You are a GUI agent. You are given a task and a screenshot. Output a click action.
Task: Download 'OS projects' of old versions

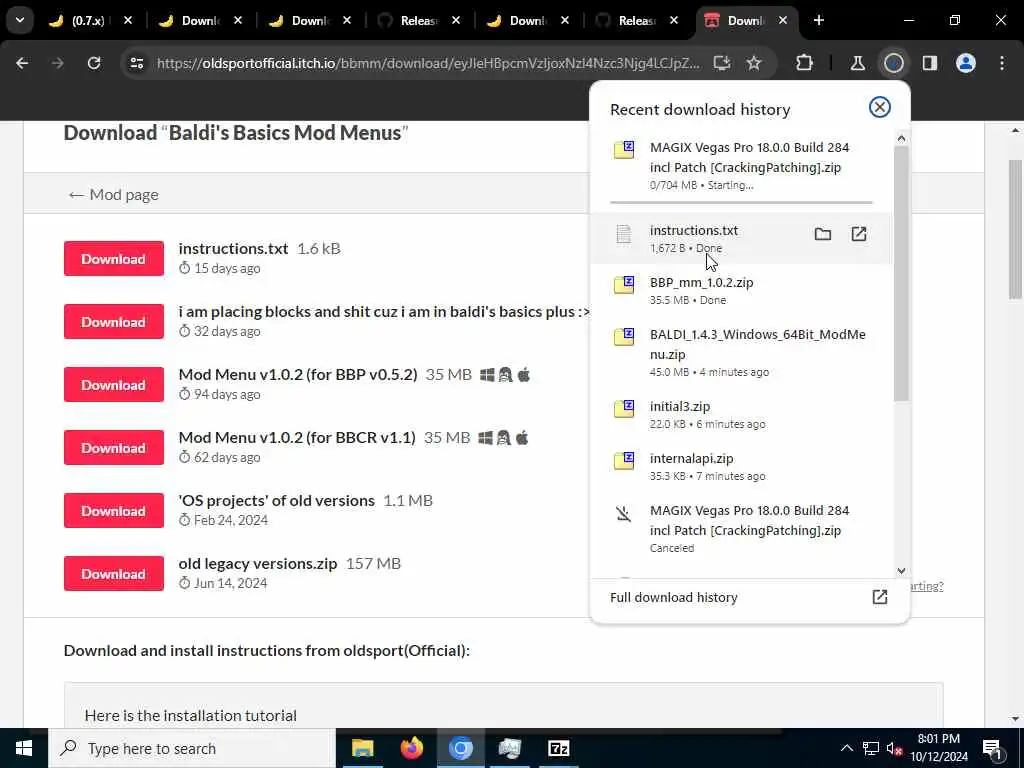pos(114,511)
